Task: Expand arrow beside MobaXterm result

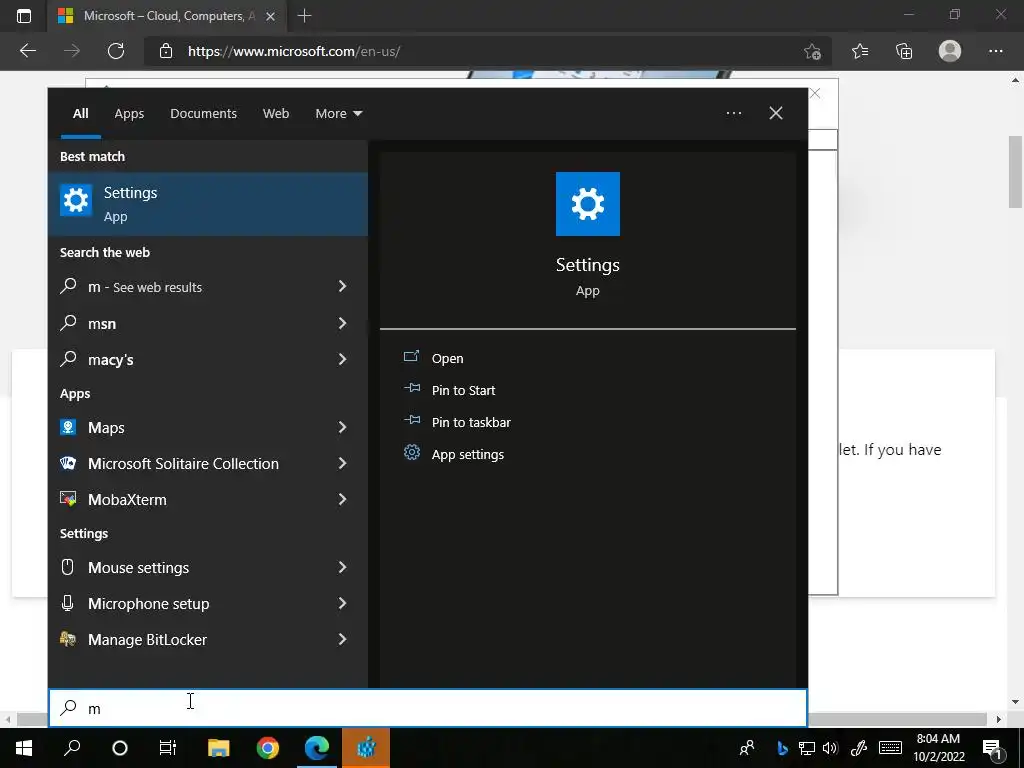Action: [x=342, y=499]
